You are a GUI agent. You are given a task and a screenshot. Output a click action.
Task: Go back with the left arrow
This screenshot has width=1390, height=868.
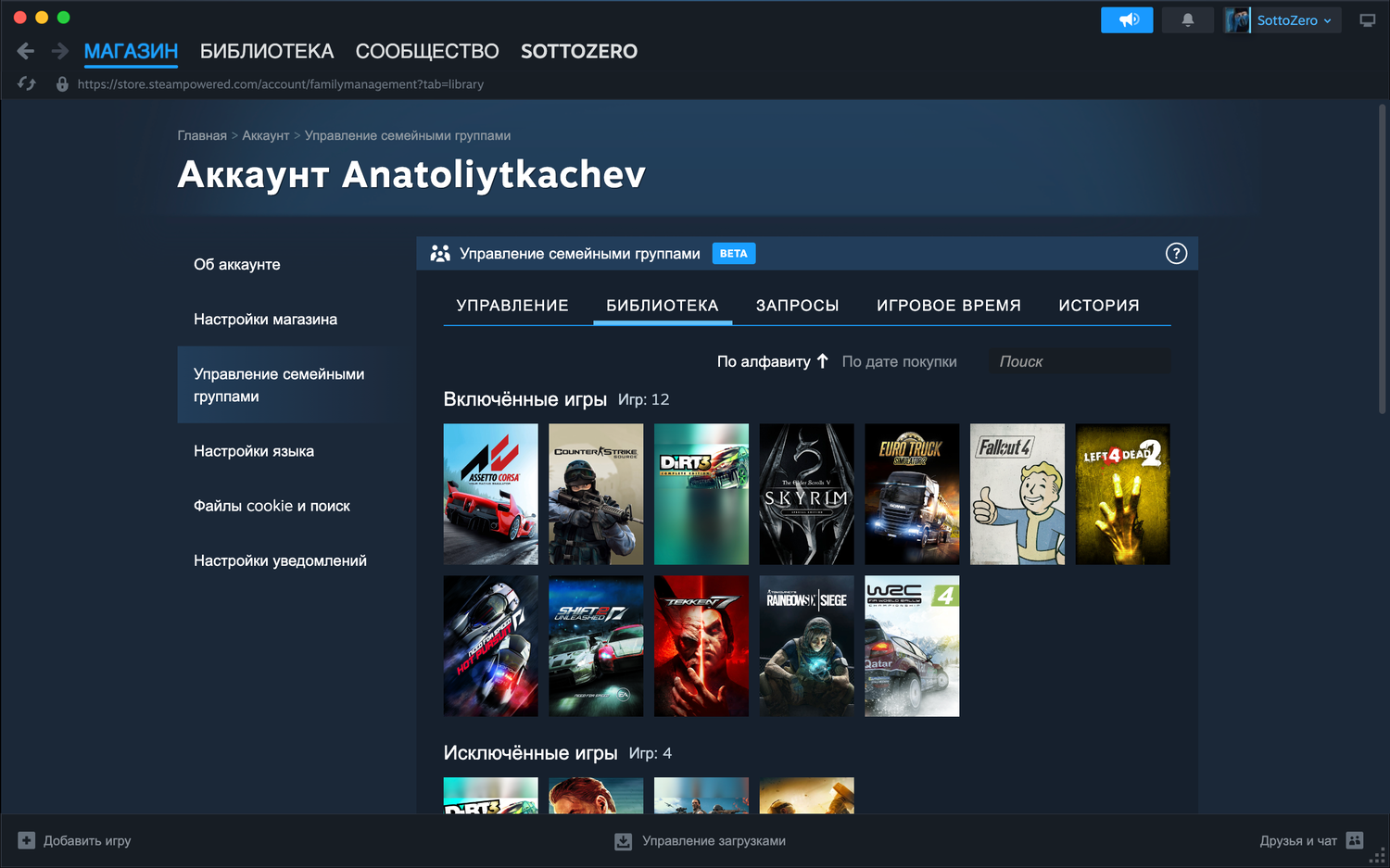[x=26, y=51]
